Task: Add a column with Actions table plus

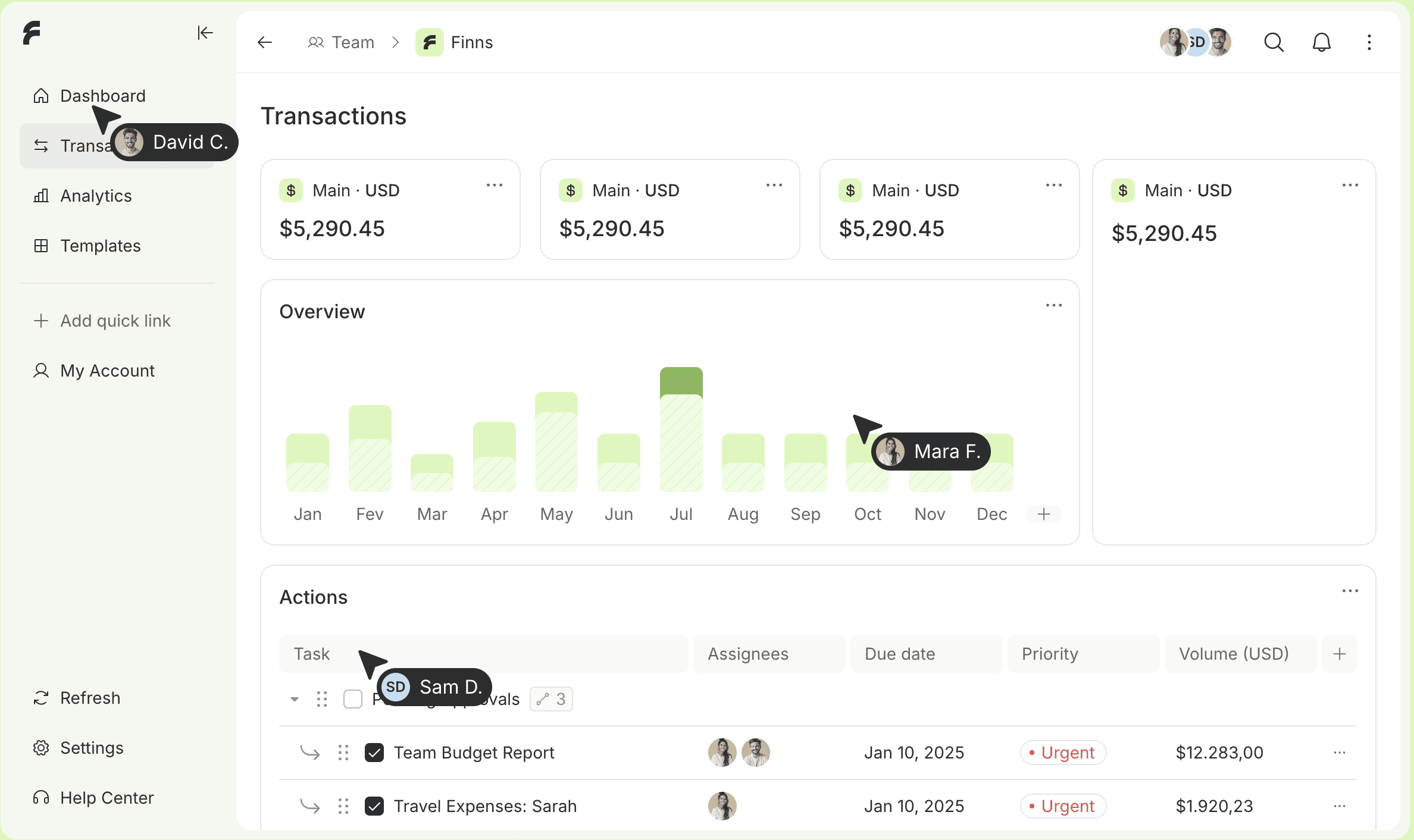Action: pos(1339,654)
